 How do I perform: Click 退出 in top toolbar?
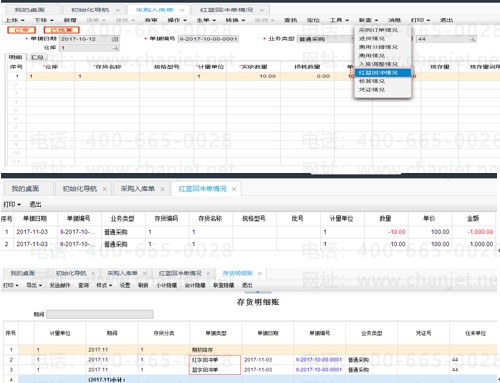(446, 20)
